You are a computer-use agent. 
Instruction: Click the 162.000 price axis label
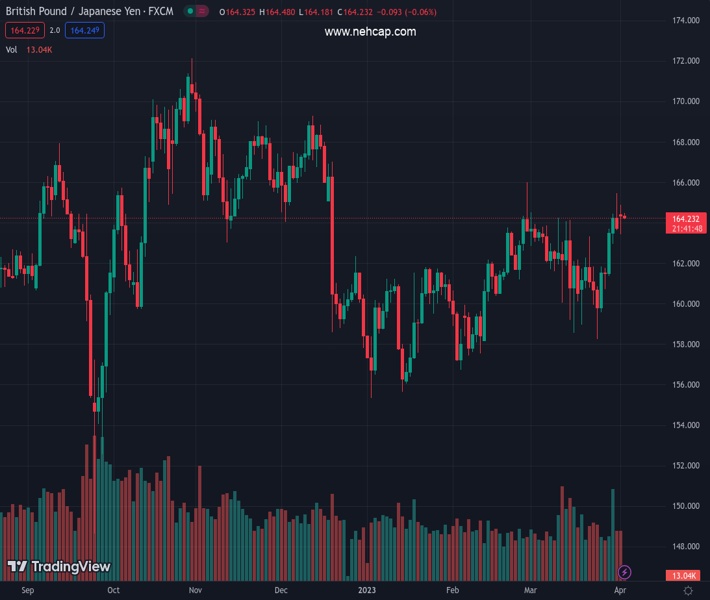pyautogui.click(x=686, y=264)
